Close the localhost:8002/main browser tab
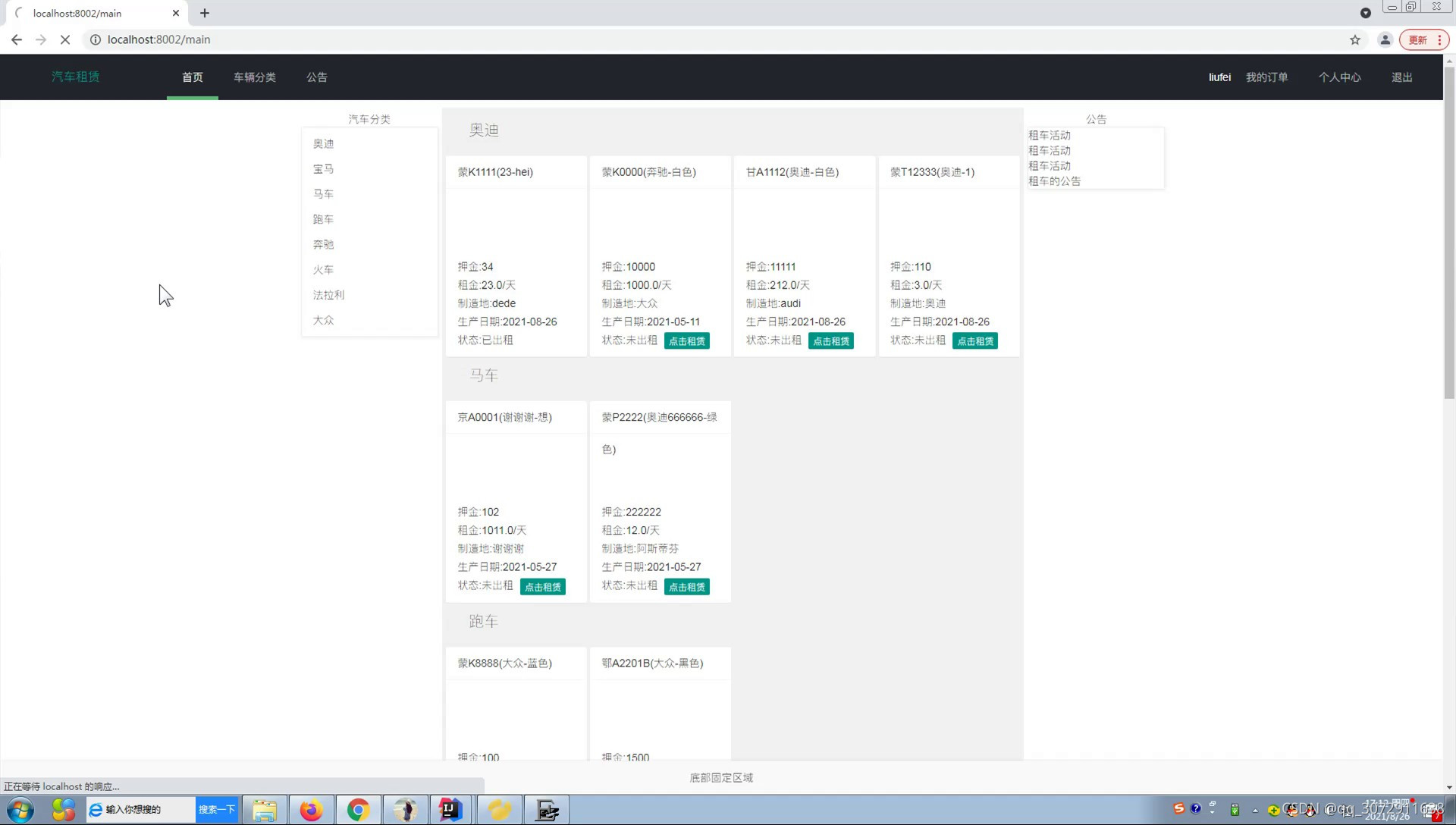The width and height of the screenshot is (1456, 825). (176, 13)
